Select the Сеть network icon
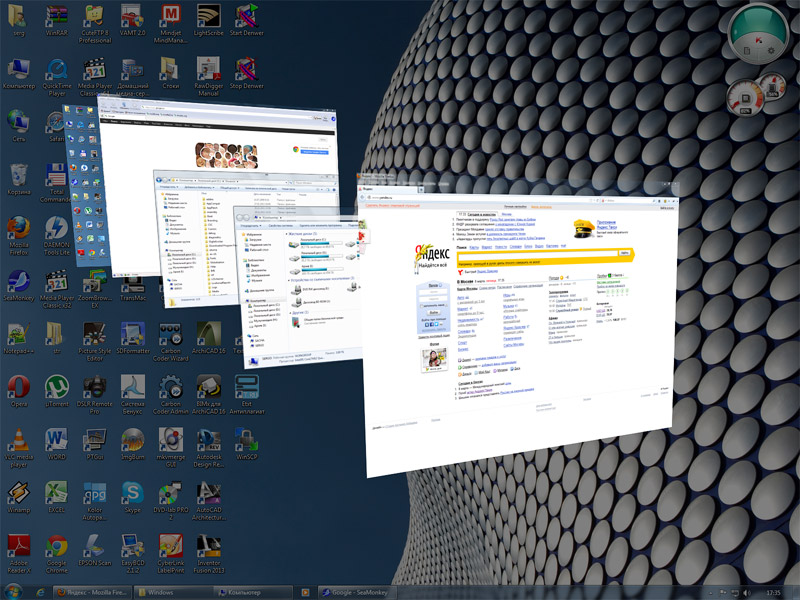 tap(19, 126)
